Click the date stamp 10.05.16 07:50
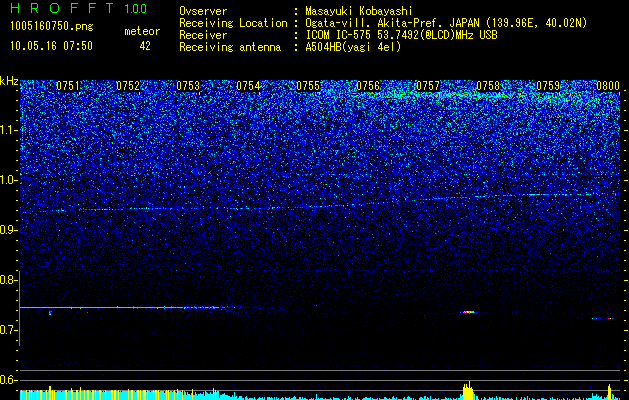The image size is (629, 400). click(x=51, y=46)
